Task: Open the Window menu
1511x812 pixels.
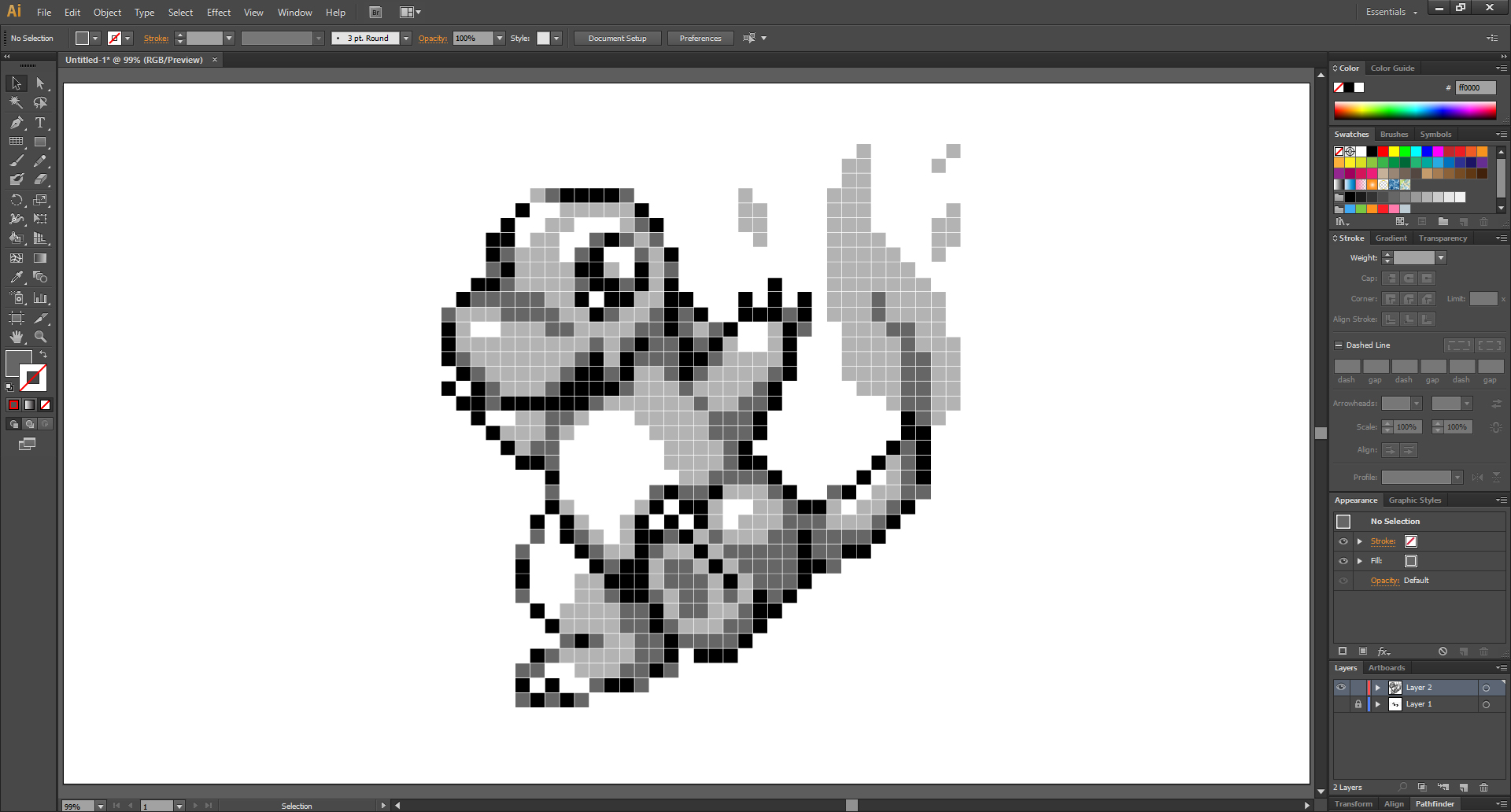Action: [x=294, y=13]
